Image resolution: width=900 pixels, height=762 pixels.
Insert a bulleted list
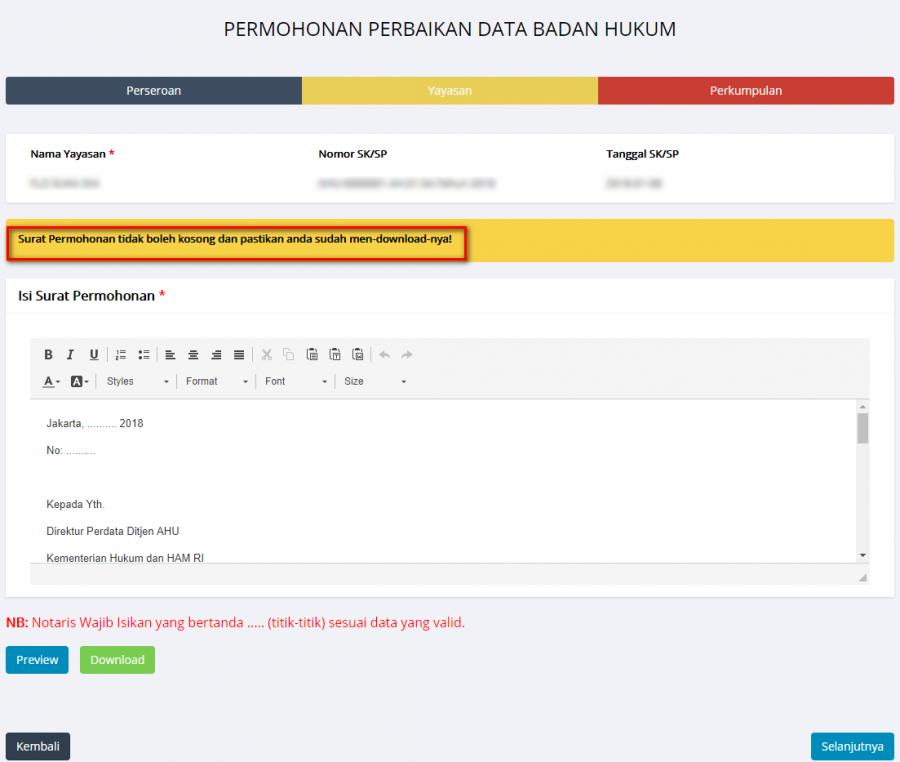(144, 355)
